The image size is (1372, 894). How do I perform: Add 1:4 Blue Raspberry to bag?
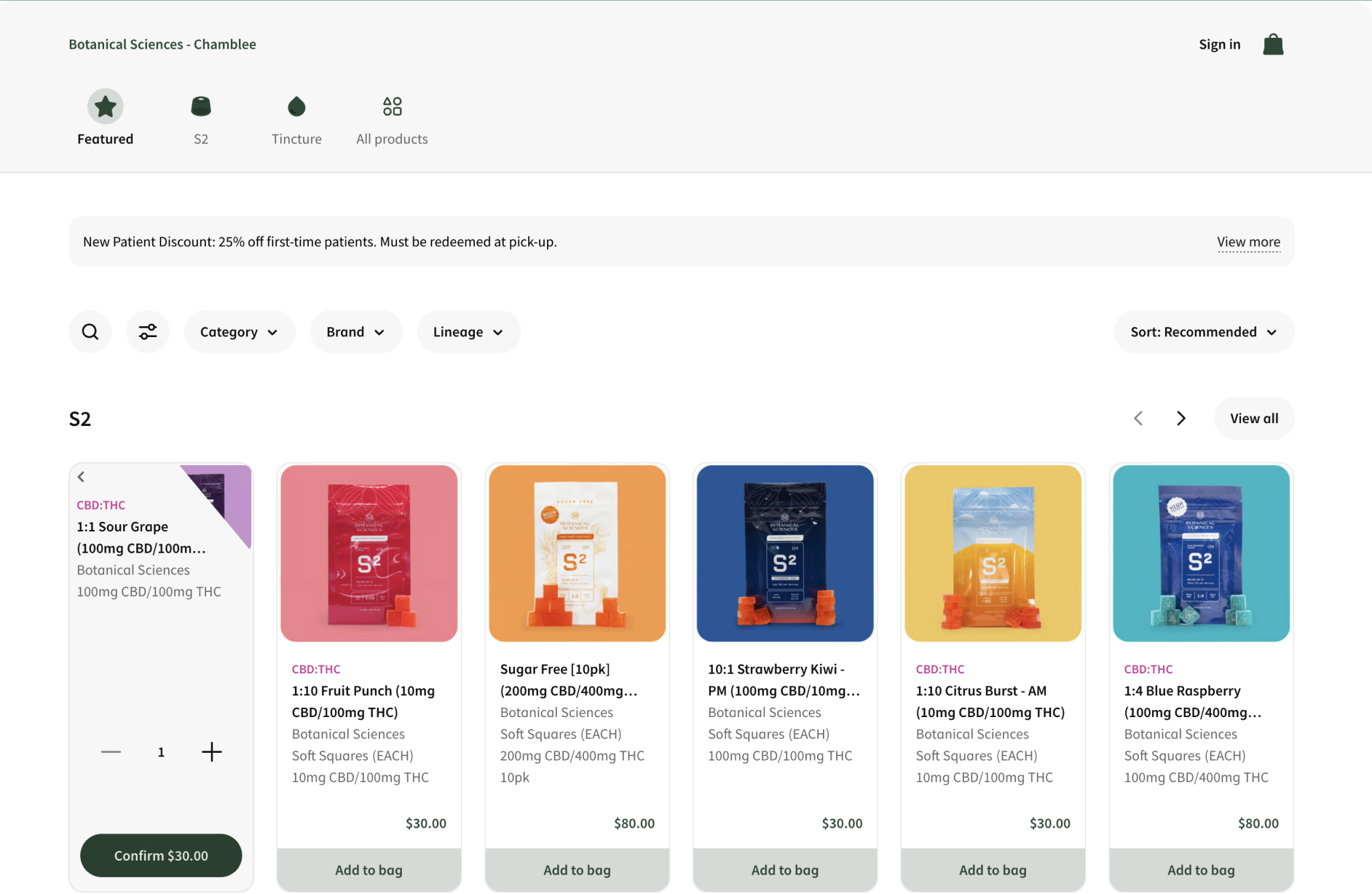click(1202, 870)
